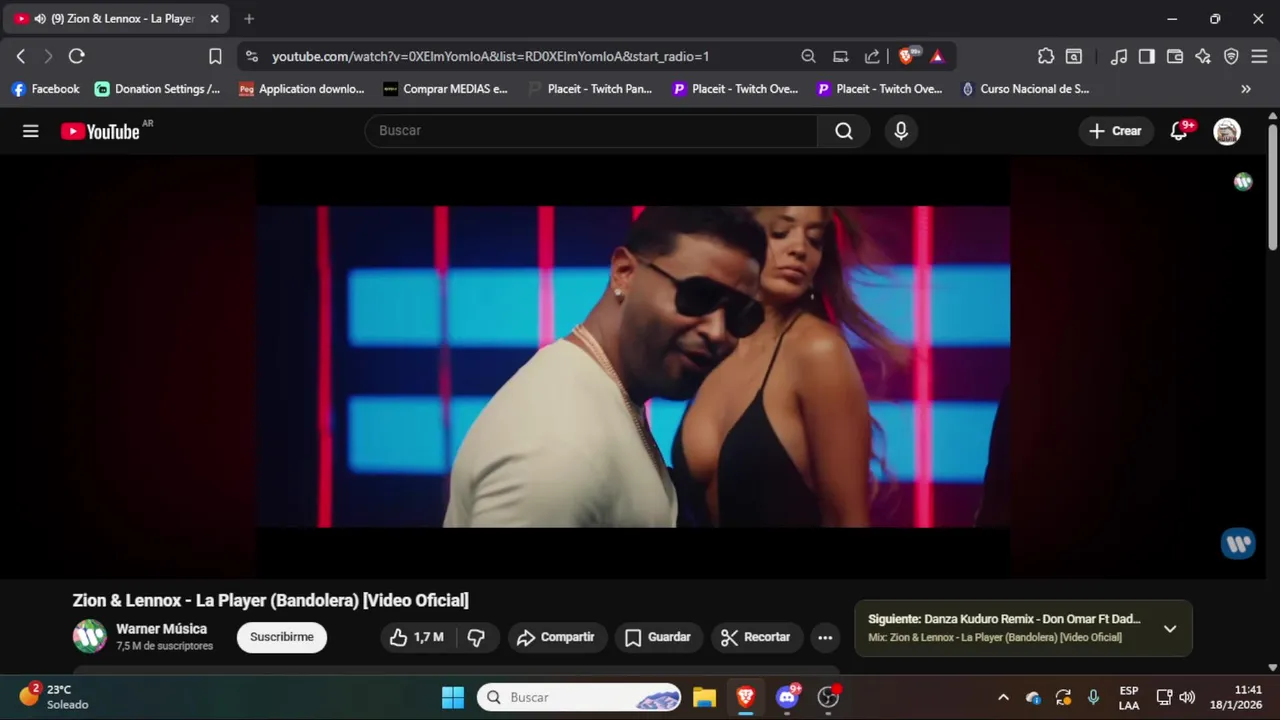Open the Windows Start menu

point(453,697)
